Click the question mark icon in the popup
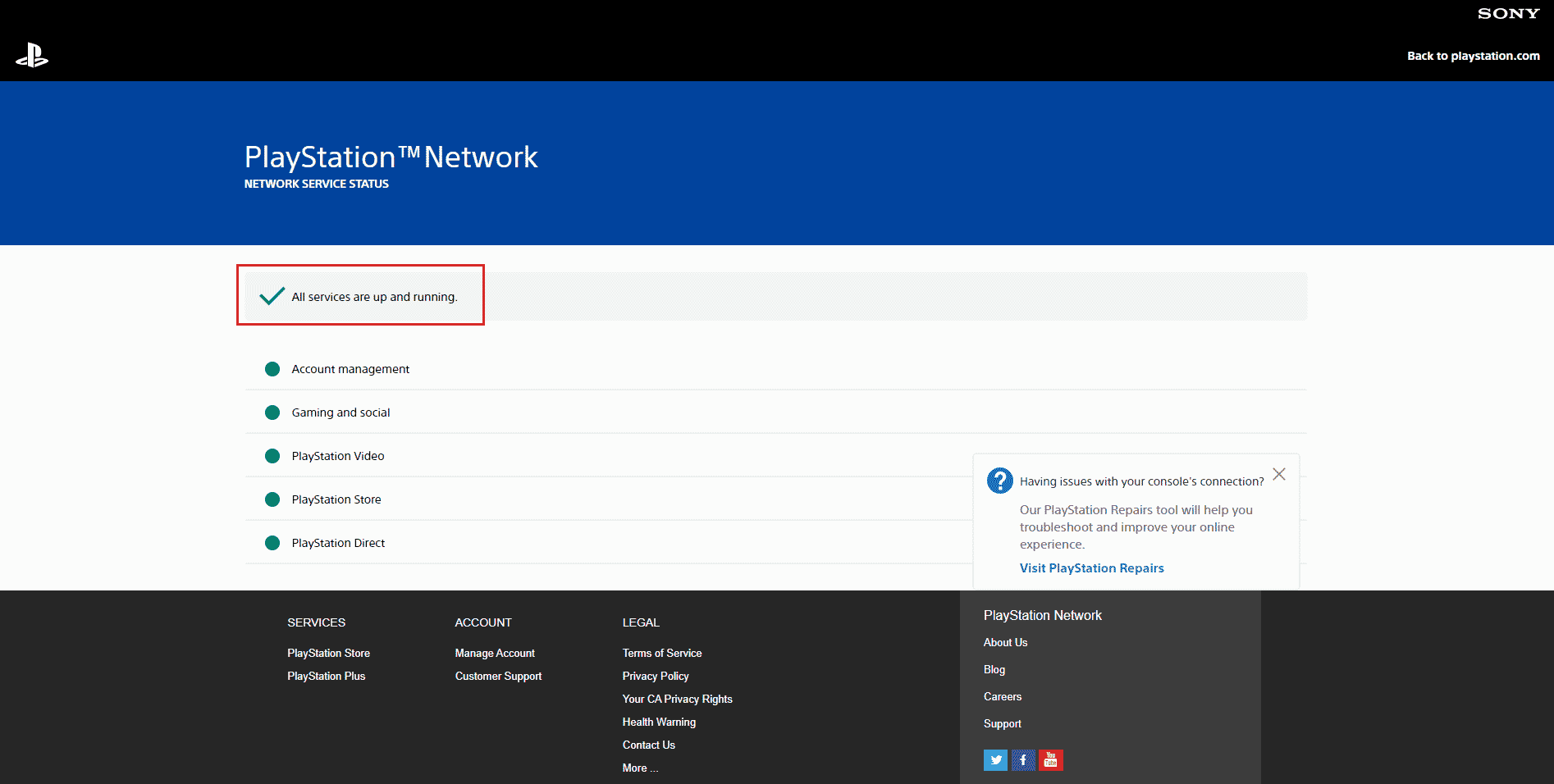 click(x=999, y=481)
